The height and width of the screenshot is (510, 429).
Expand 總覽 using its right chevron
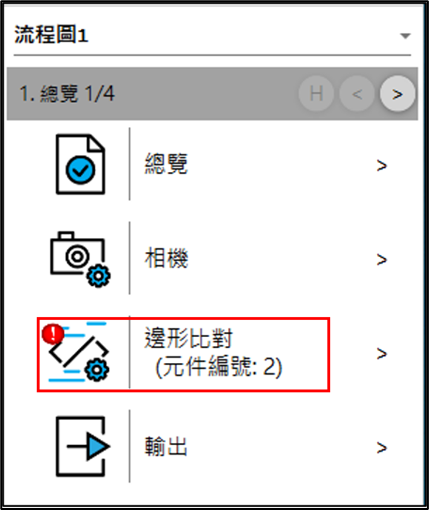pyautogui.click(x=382, y=165)
